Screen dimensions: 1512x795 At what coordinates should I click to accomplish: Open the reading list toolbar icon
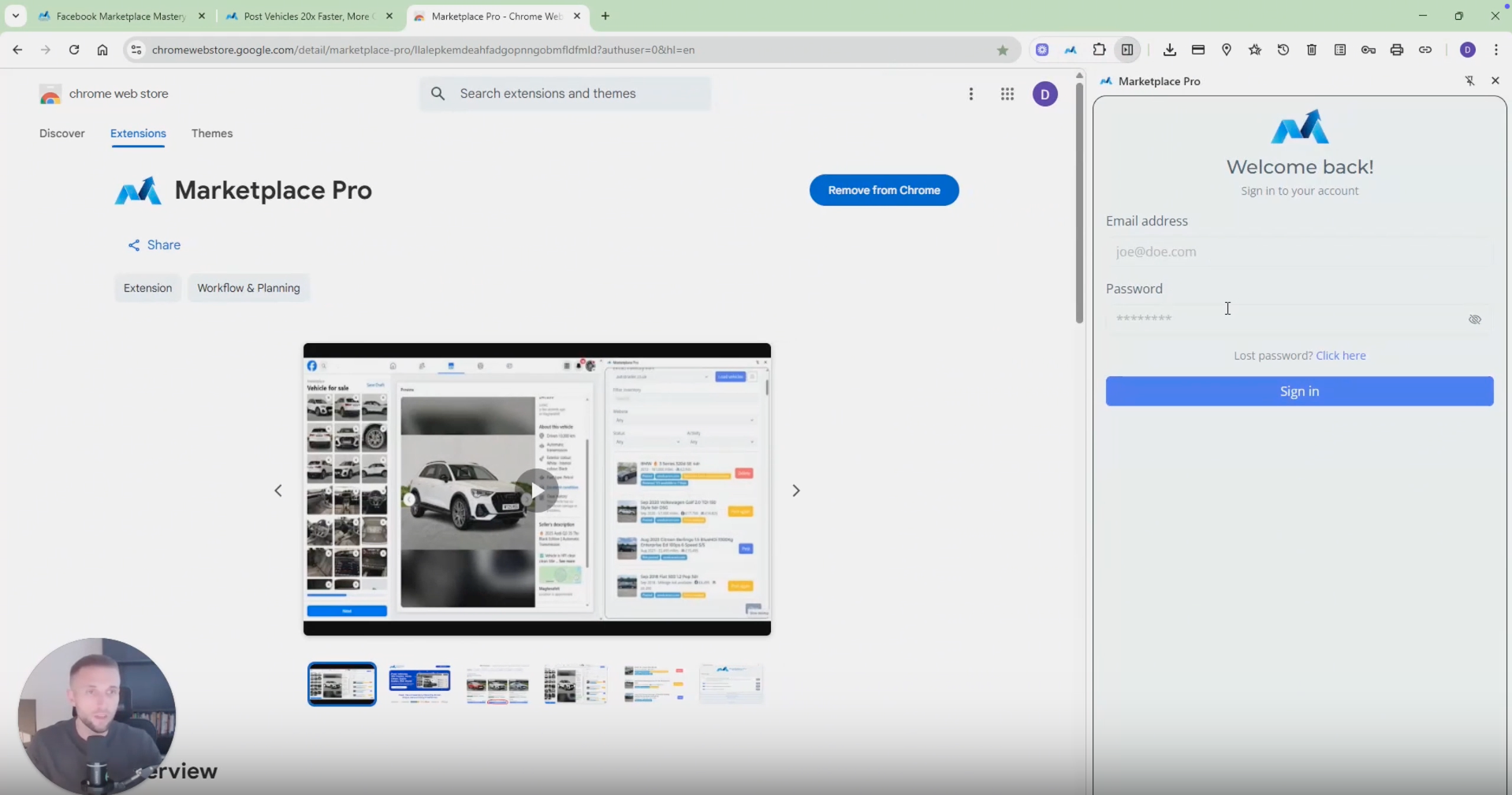pos(1340,50)
